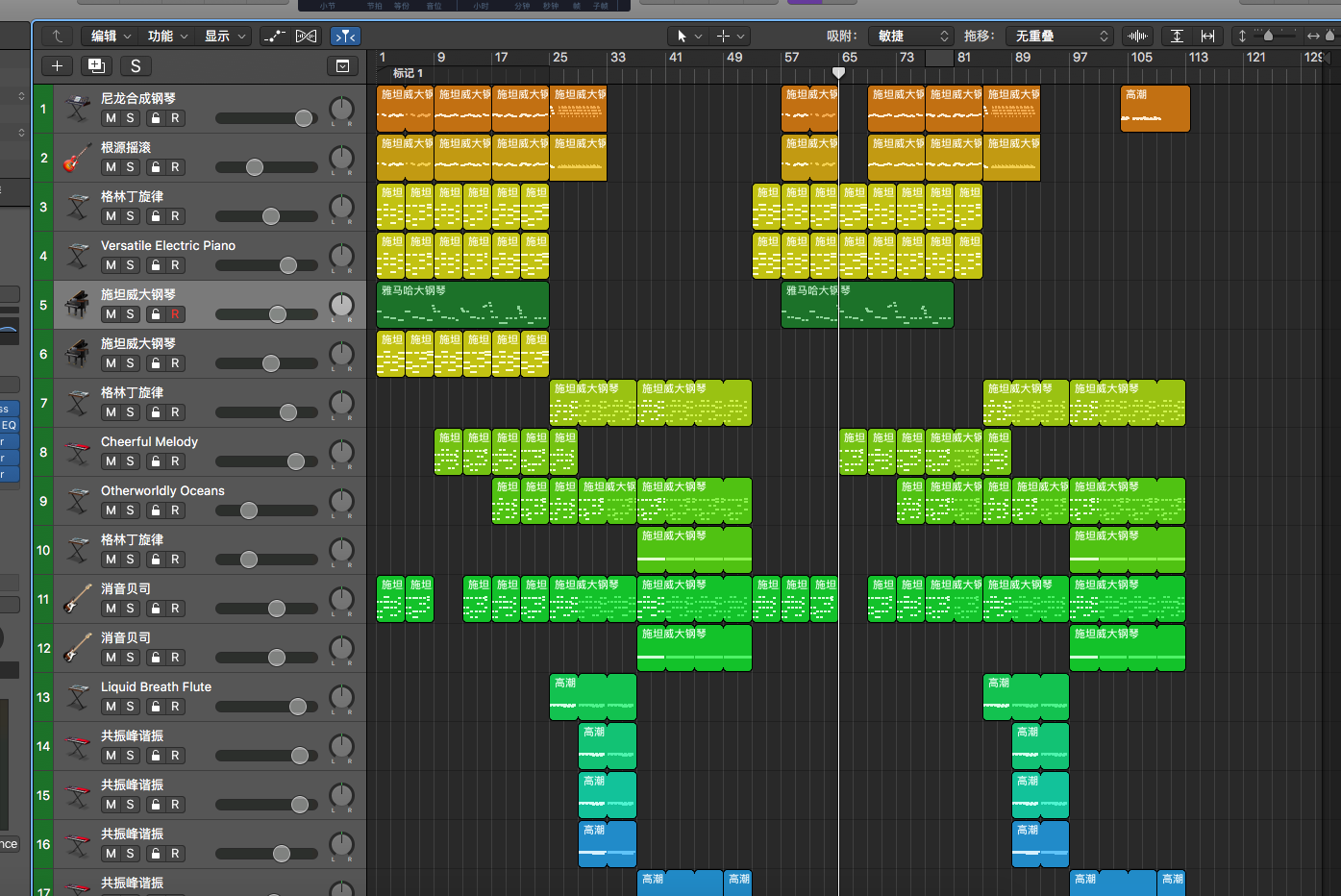This screenshot has width=1341, height=896.
Task: Open the 拖移 drag dropdown set to 无重叠
Action: [1061, 36]
